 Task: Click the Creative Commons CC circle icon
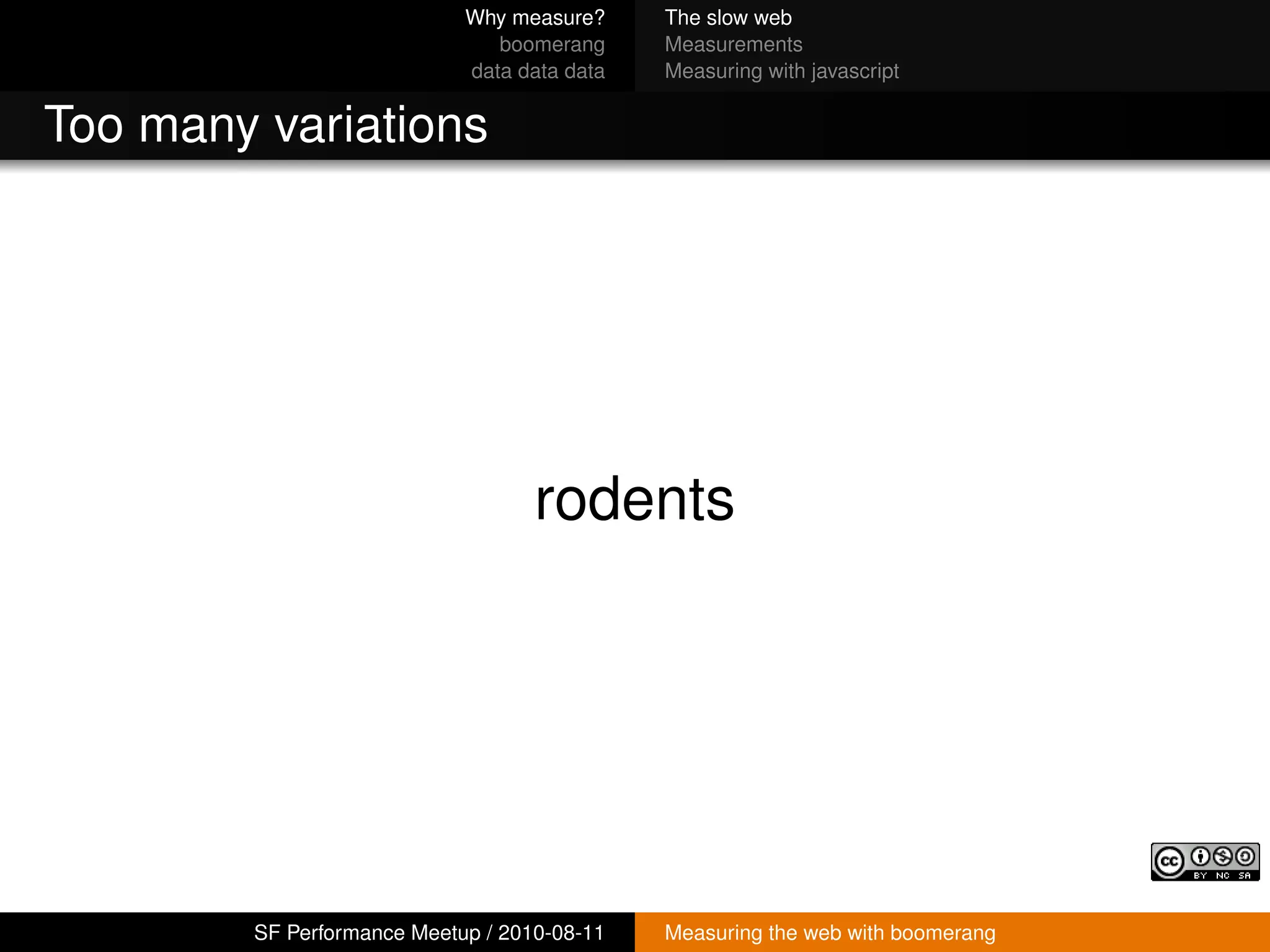[x=1170, y=862]
